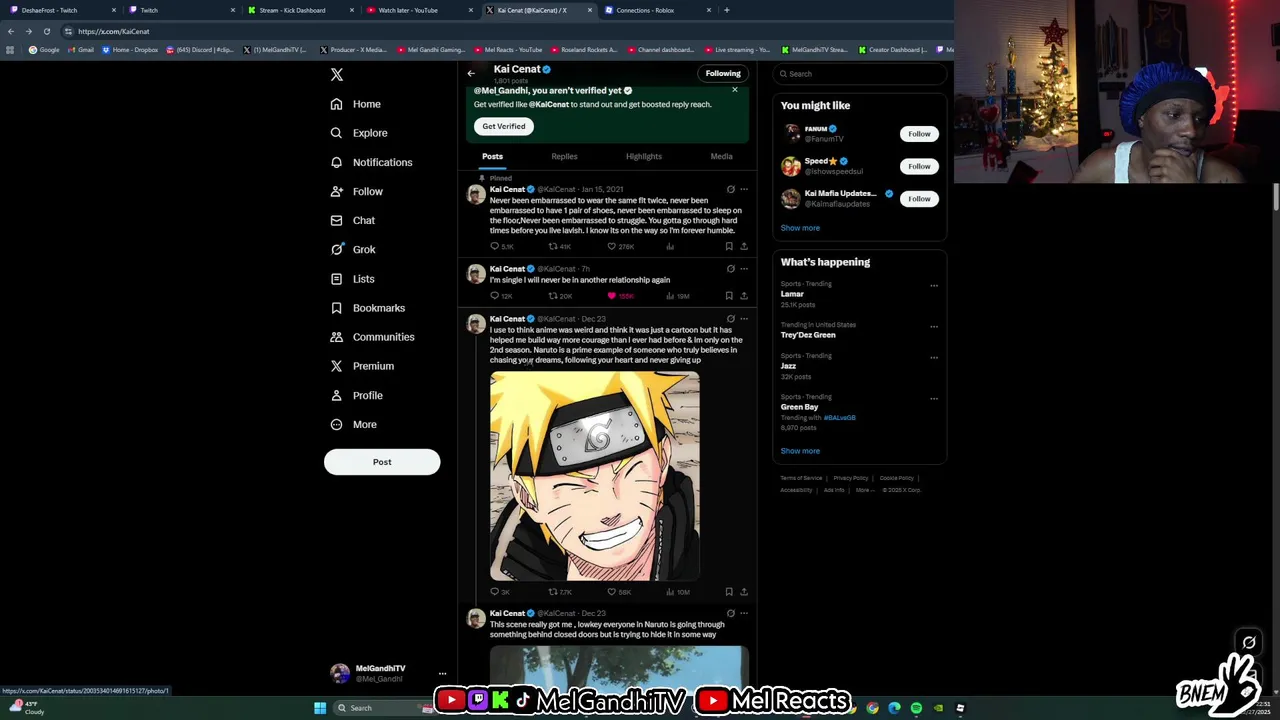Image resolution: width=1280 pixels, height=720 pixels.
Task: Follow FANUM in You might like
Action: coord(919,134)
